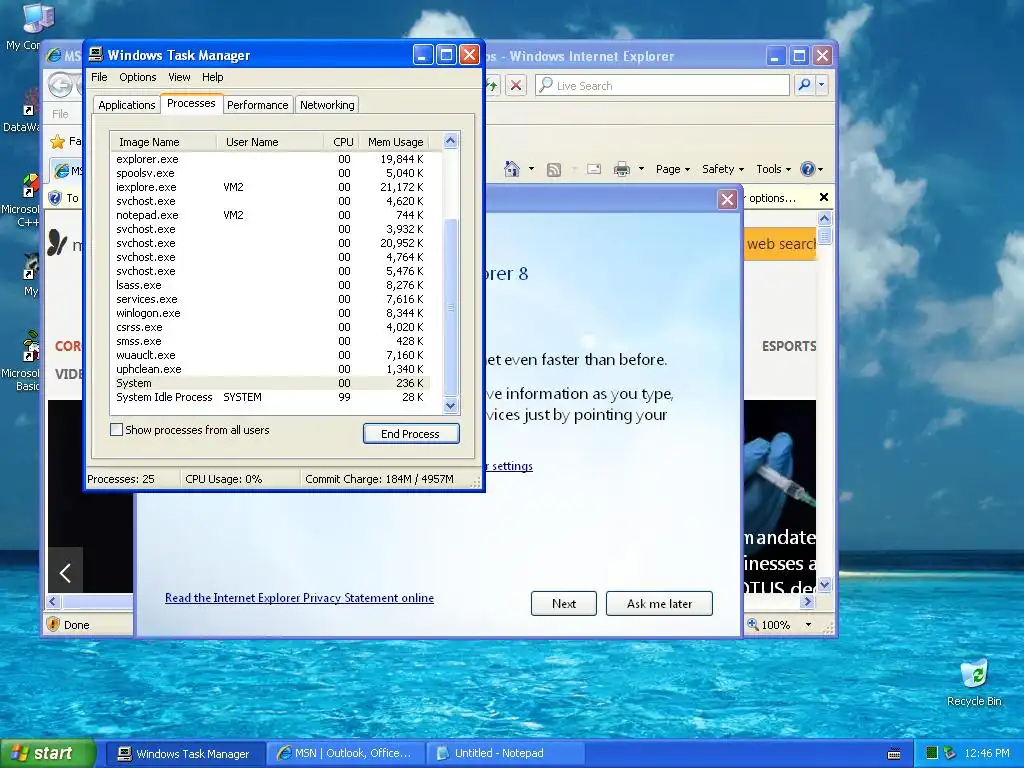Sort processes by Image Name column
1024x768 pixels.
point(163,142)
